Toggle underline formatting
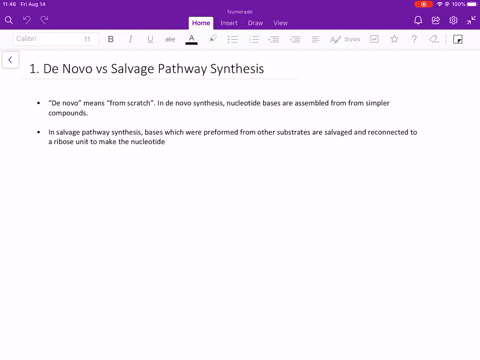Screen dimensions: 480x360 150,39
